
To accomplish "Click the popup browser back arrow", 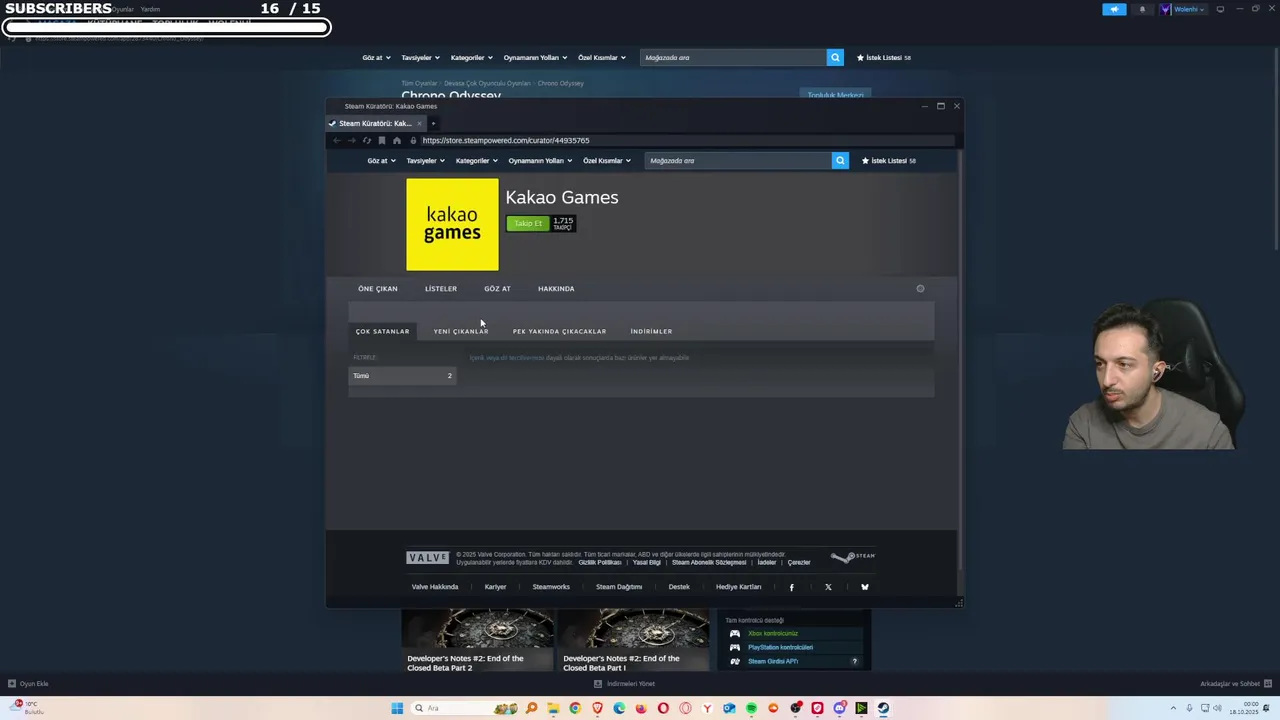I will click(x=337, y=140).
